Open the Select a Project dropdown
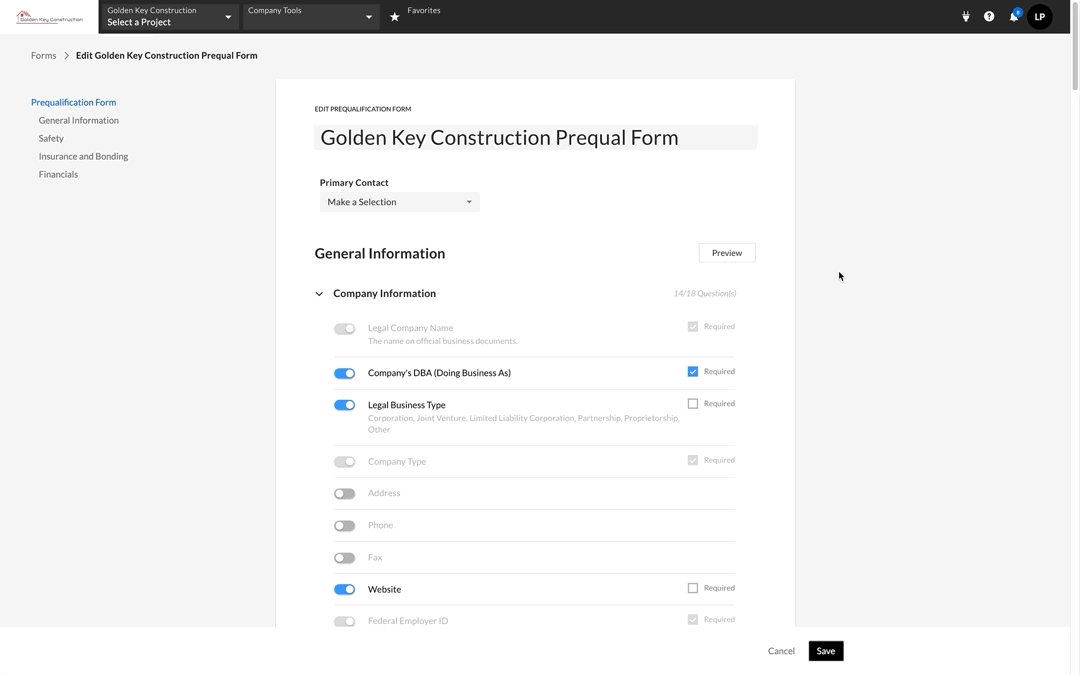This screenshot has height=675, width=1080. pyautogui.click(x=170, y=17)
